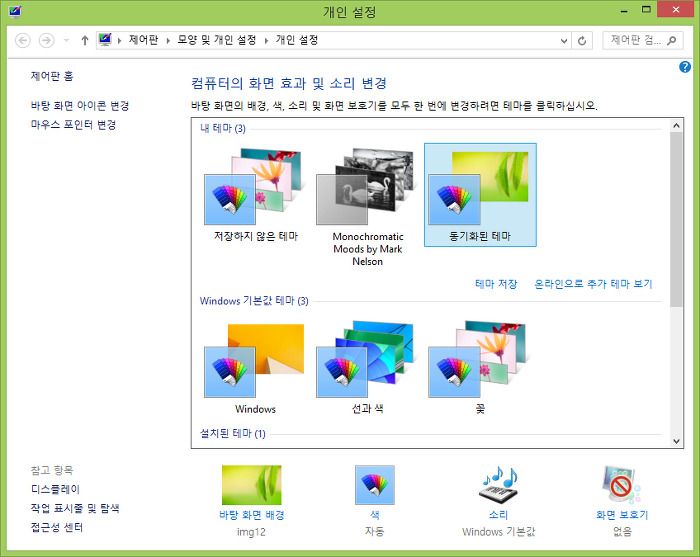
Task: Click 모양 및 개인 설정 breadcrumb
Action: coord(217,40)
